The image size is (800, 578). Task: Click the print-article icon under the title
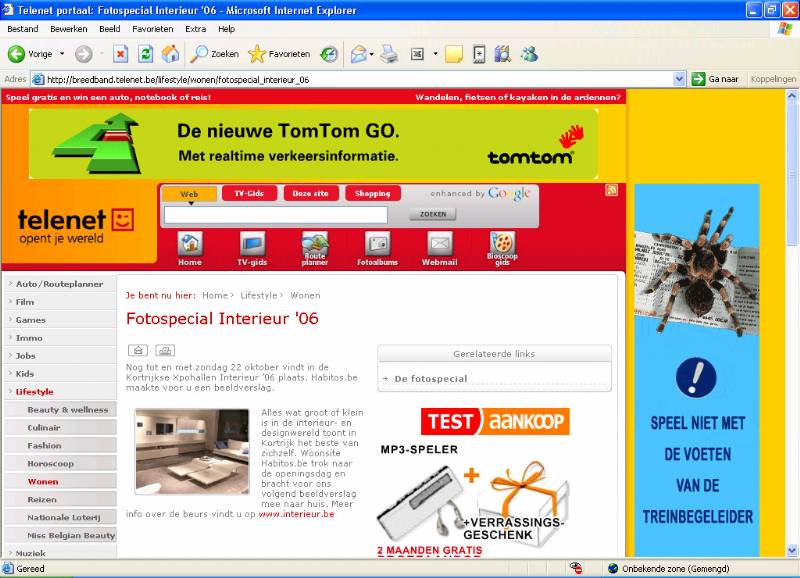(165, 350)
